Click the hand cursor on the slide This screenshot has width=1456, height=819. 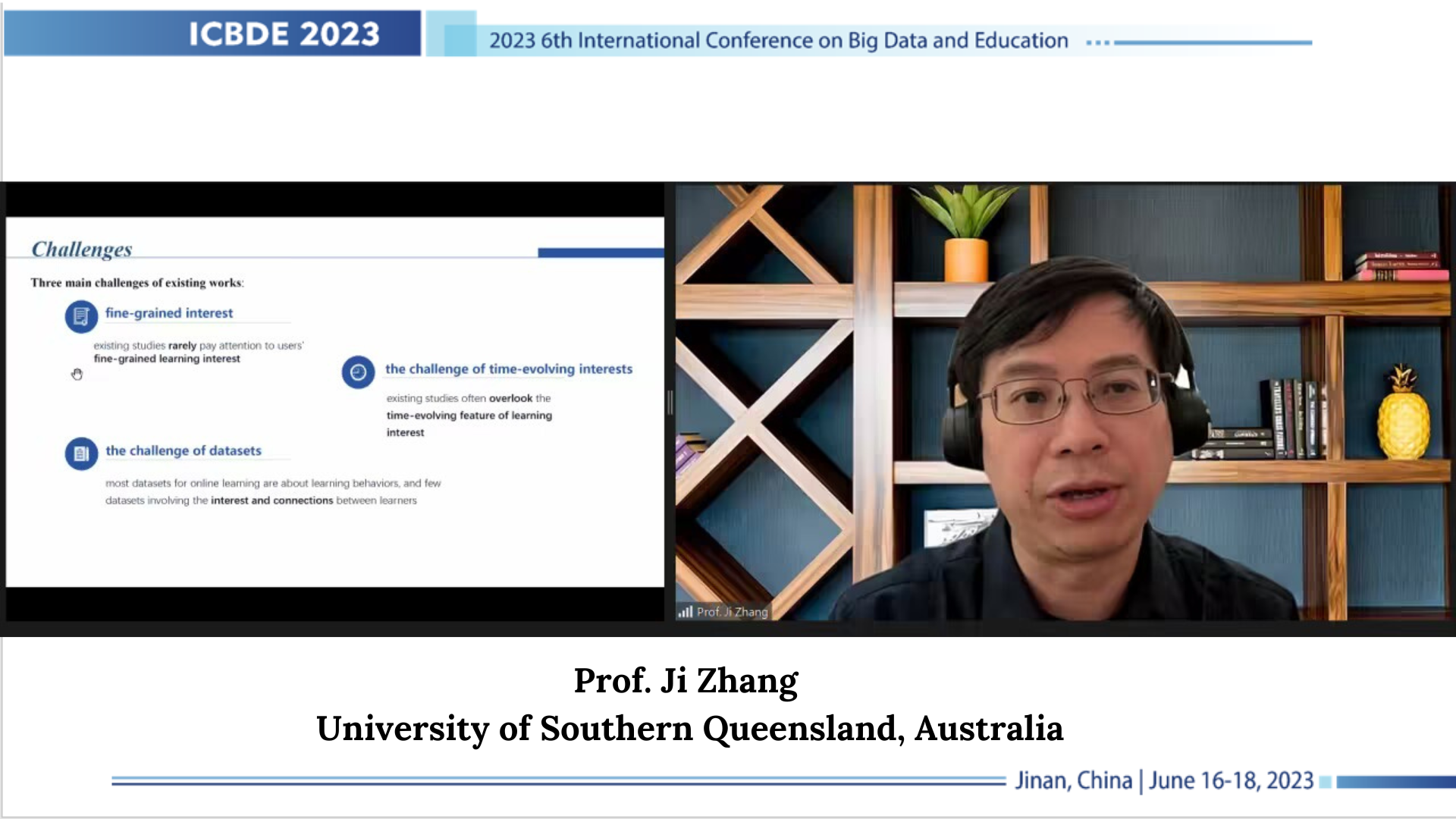pos(77,374)
